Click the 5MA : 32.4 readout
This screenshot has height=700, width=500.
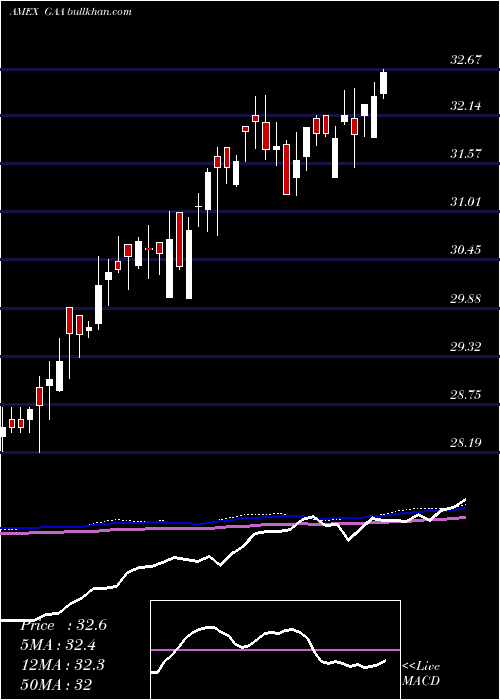[58, 645]
